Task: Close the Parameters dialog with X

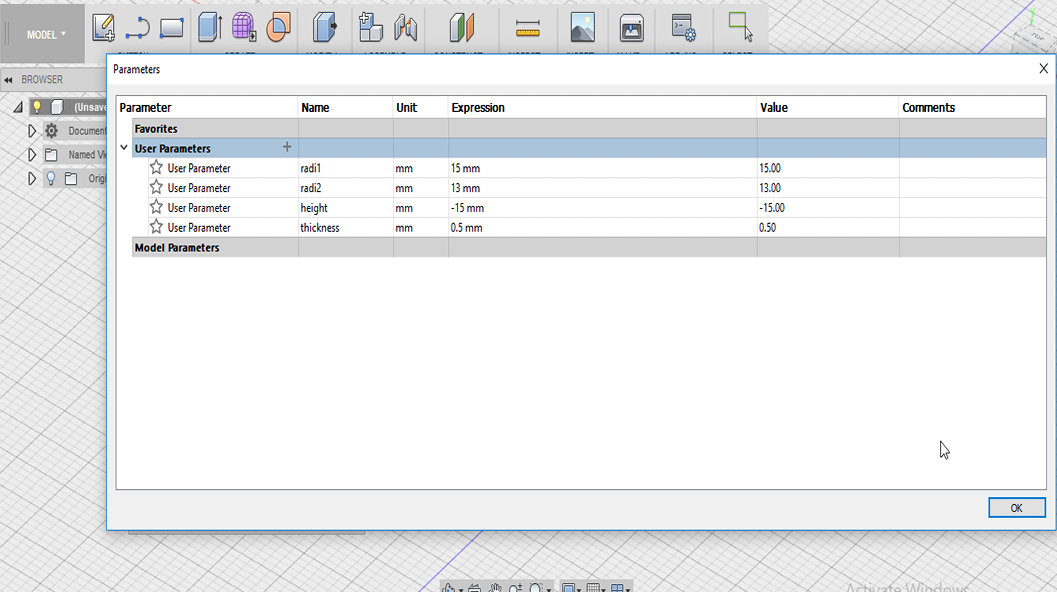Action: (x=1044, y=69)
